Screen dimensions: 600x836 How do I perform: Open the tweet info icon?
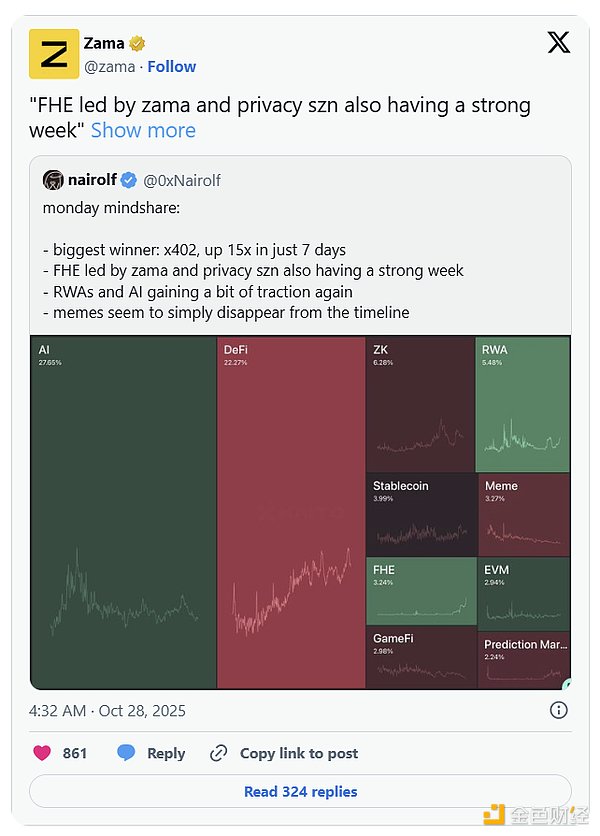pyautogui.click(x=559, y=710)
